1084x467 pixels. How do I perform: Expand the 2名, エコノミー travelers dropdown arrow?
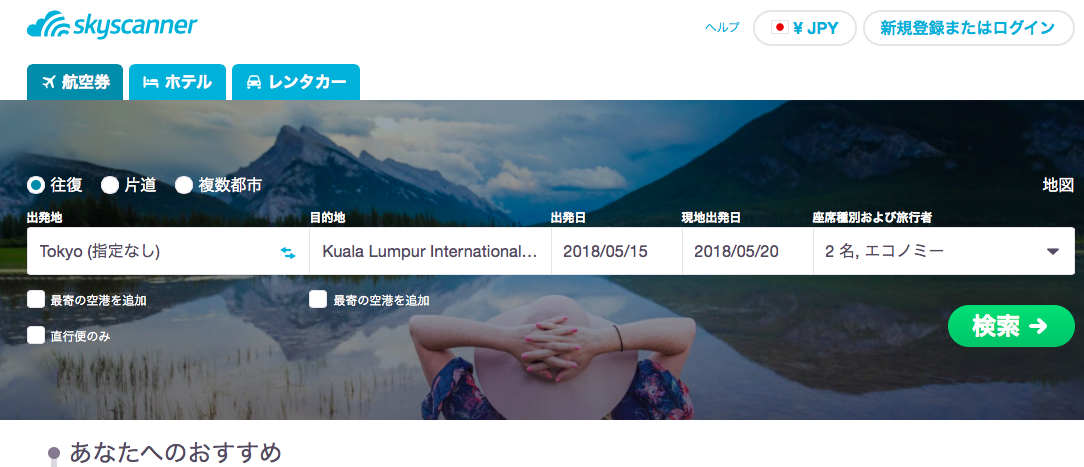pyautogui.click(x=1053, y=251)
